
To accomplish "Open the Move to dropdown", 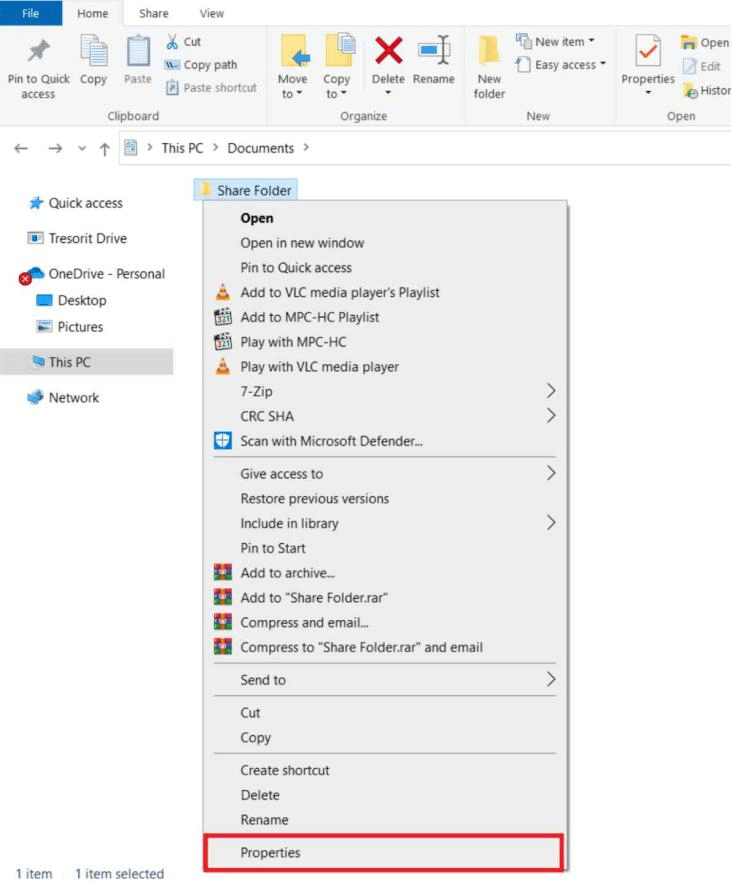I will tap(292, 86).
